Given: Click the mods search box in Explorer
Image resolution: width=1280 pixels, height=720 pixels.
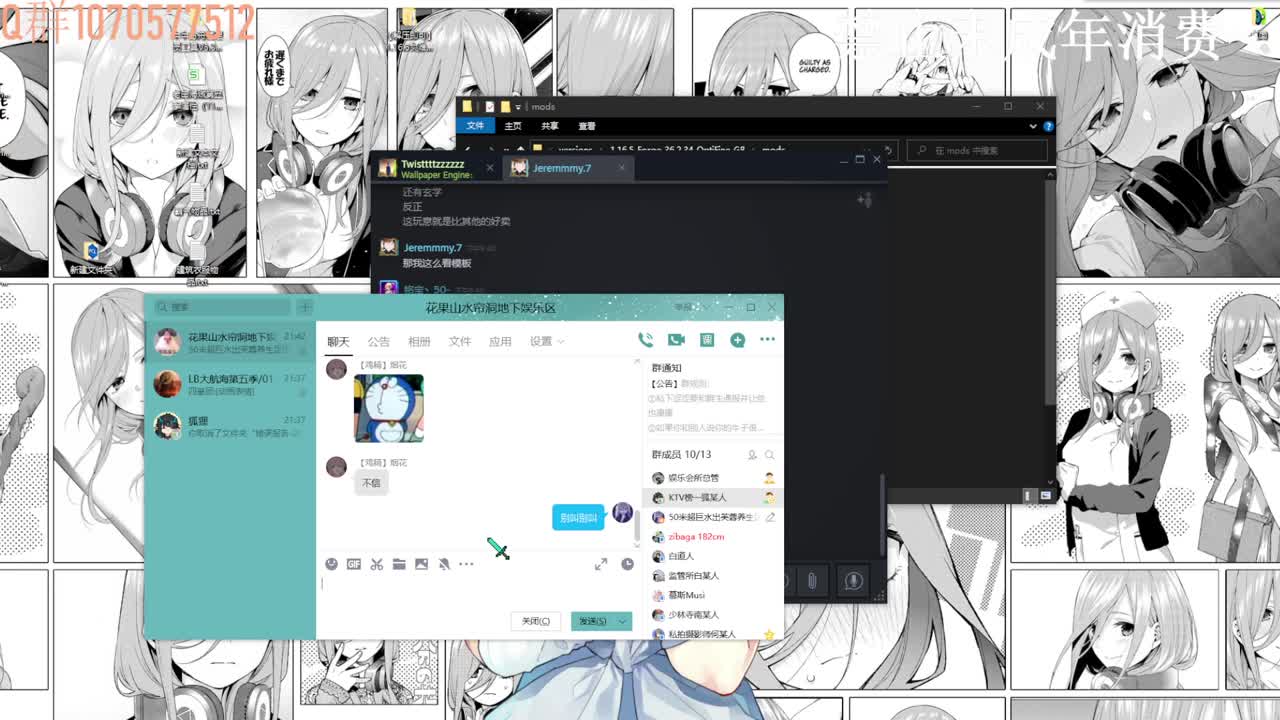Looking at the screenshot, I should 978,150.
